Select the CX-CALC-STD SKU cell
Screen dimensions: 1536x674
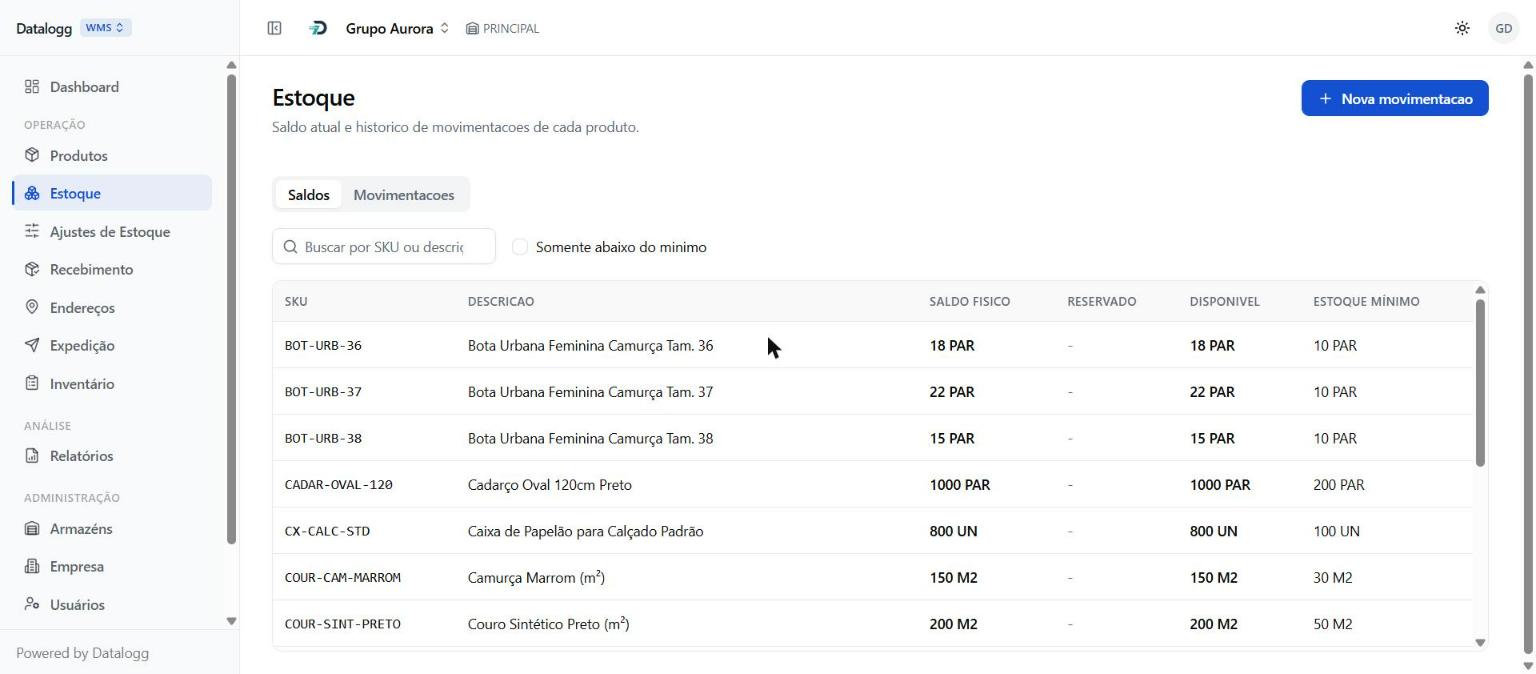point(327,532)
